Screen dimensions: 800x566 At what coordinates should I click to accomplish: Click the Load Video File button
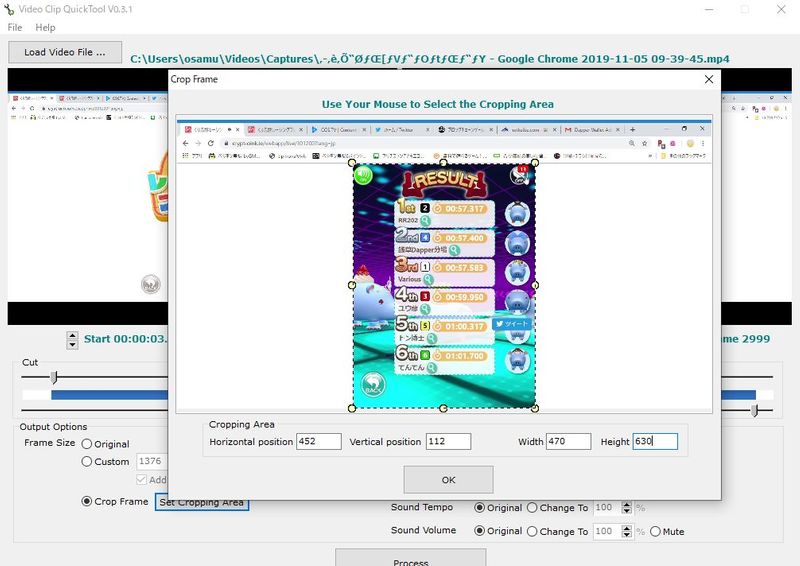64,52
